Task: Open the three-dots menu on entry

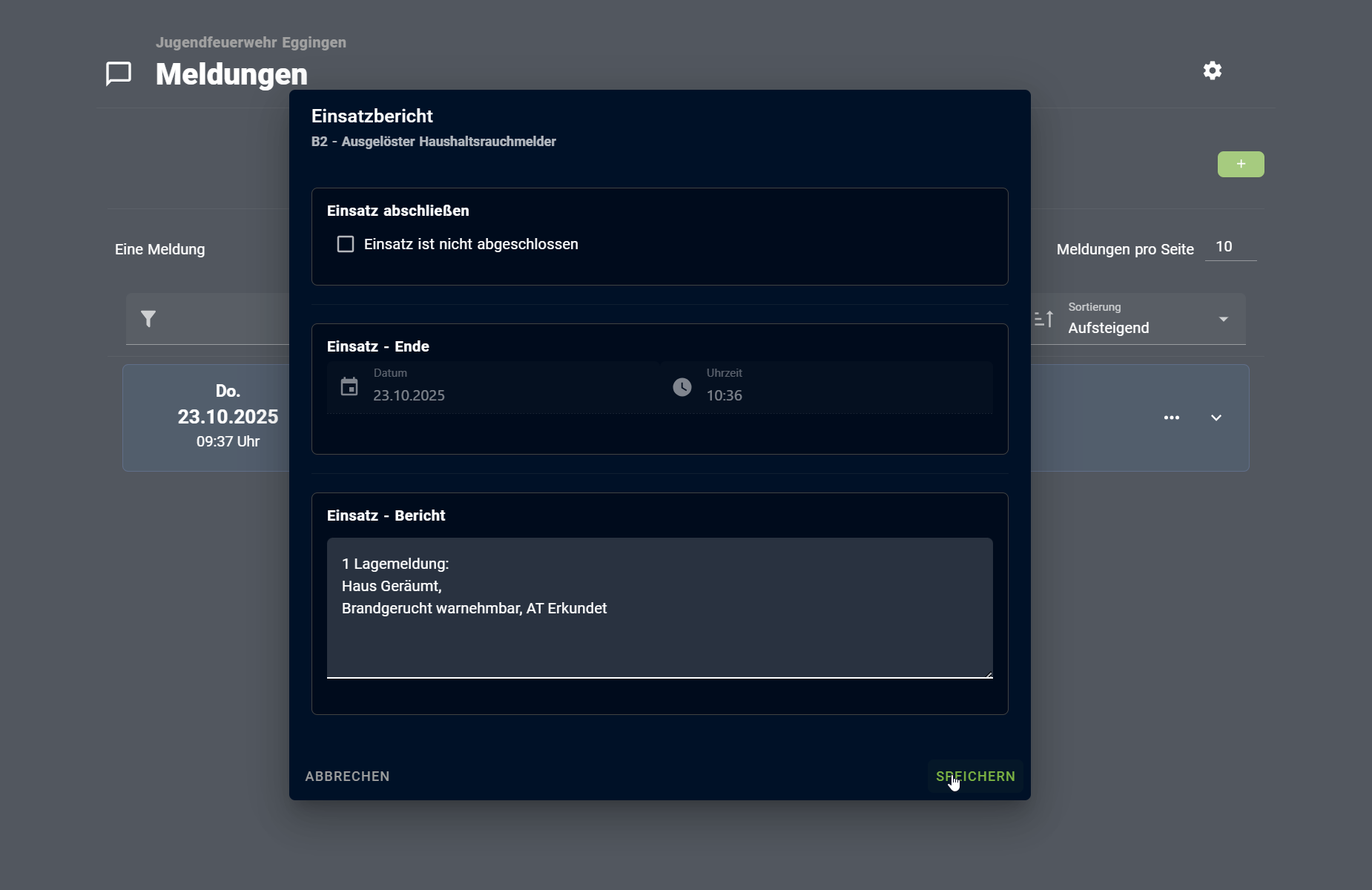Action: pyautogui.click(x=1172, y=418)
